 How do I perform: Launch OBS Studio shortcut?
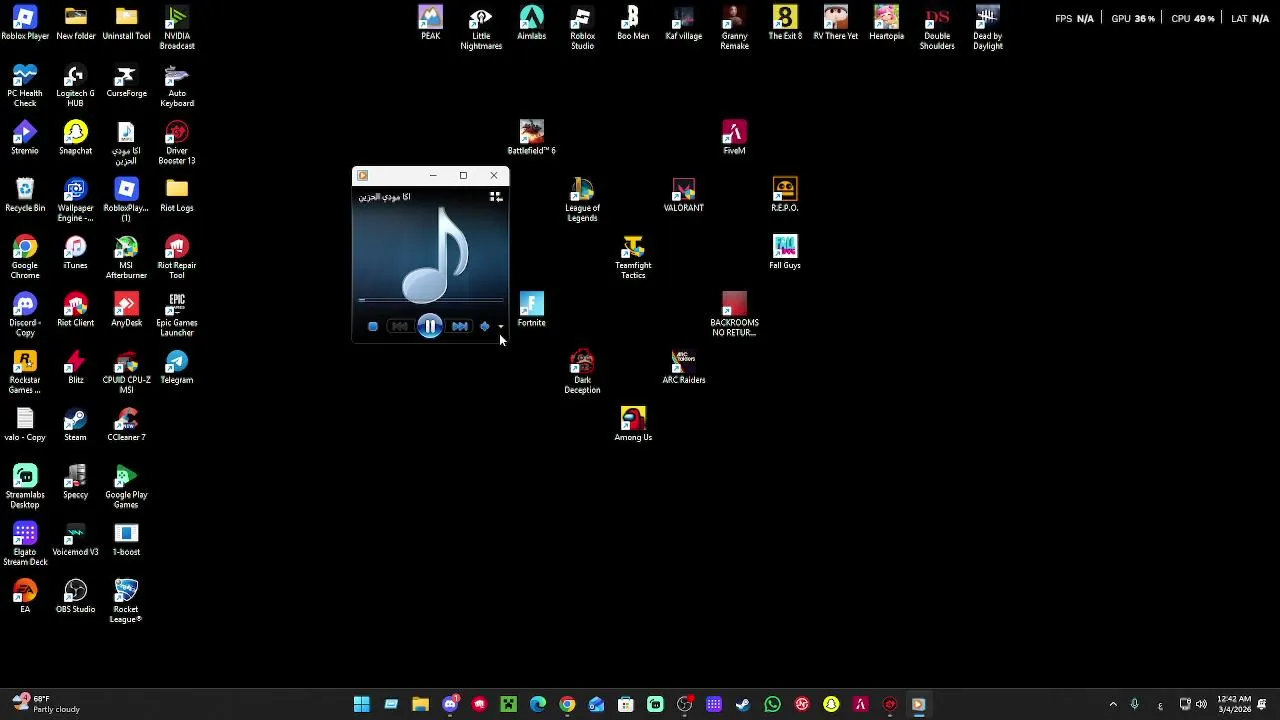[76, 597]
